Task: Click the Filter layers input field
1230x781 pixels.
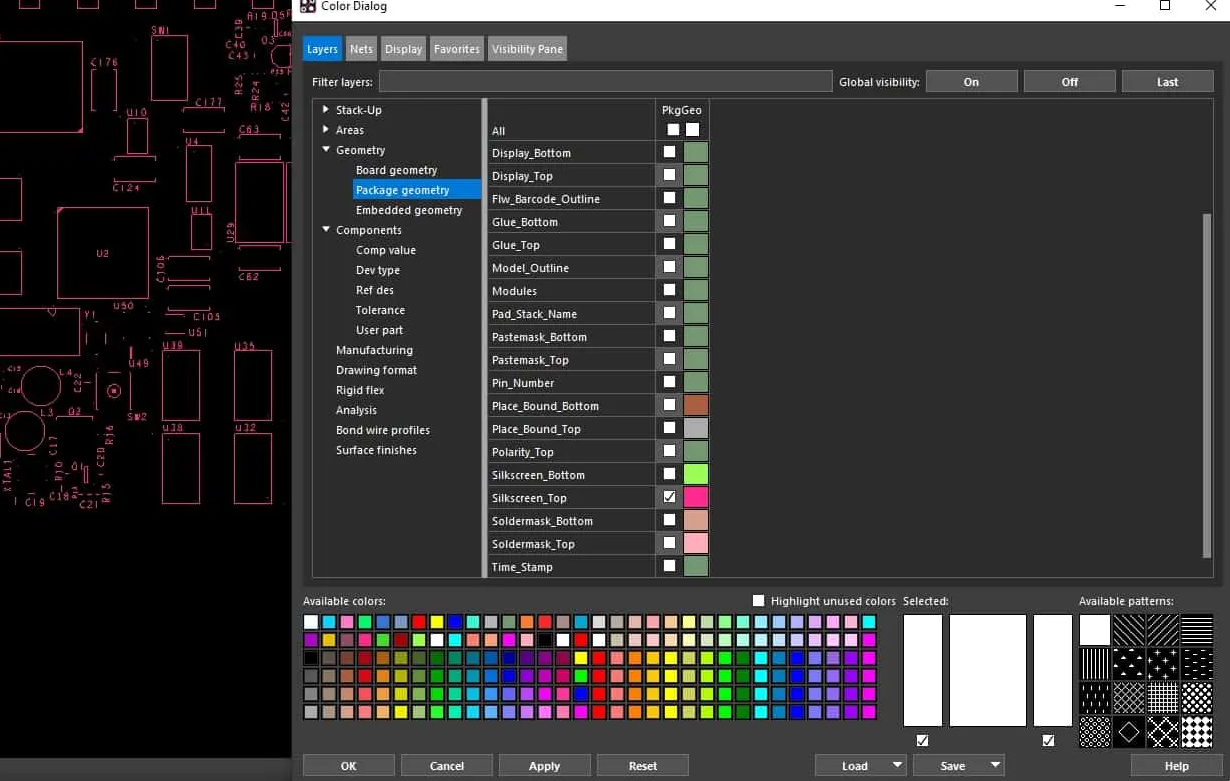Action: (x=605, y=82)
